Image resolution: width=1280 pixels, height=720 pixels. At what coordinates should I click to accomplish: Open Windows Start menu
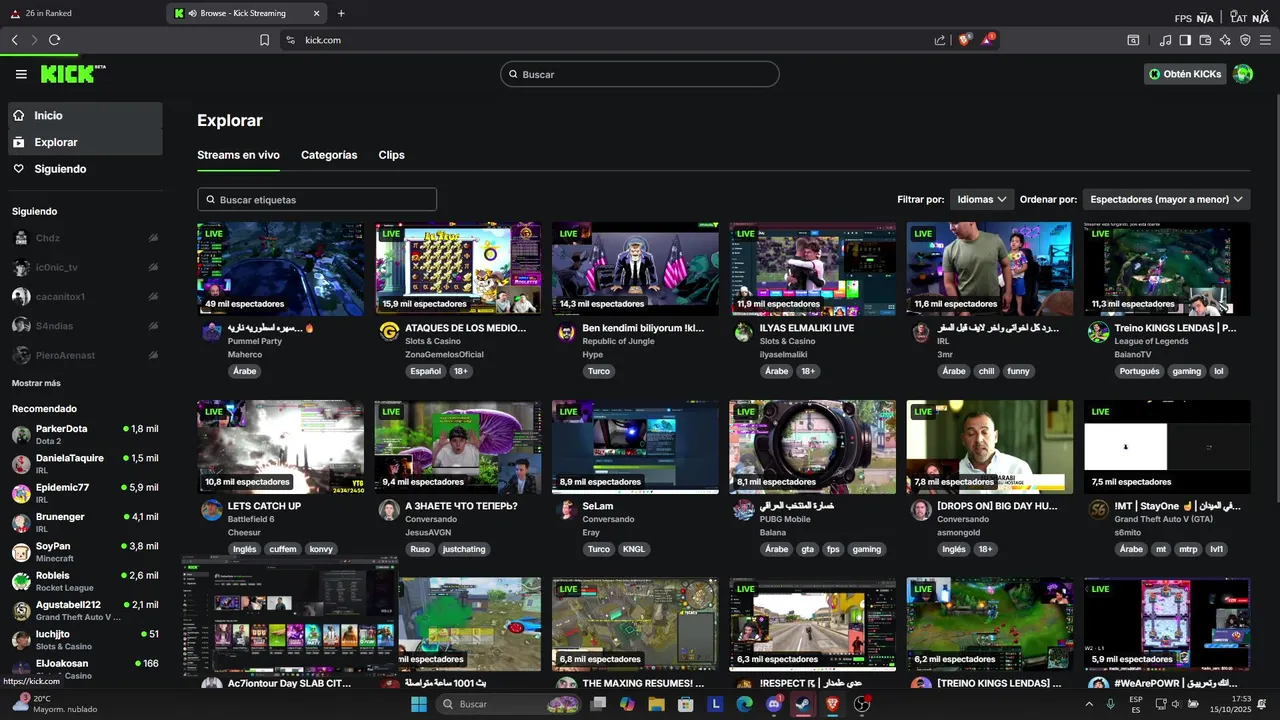click(x=419, y=704)
